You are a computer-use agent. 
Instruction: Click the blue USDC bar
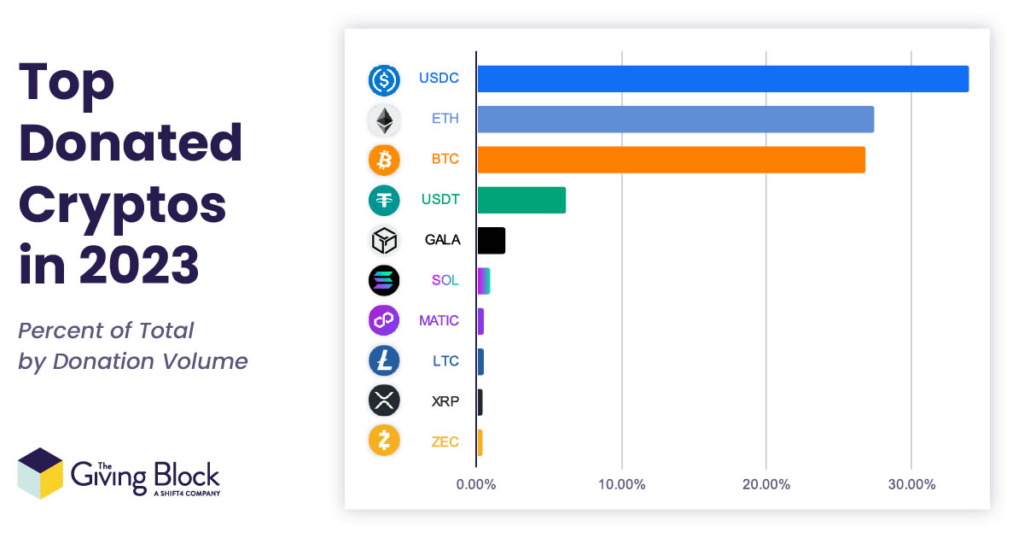(723, 78)
